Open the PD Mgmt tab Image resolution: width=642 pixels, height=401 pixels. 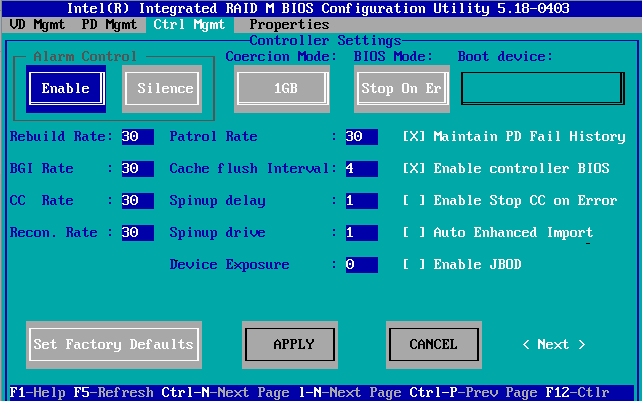(109, 25)
